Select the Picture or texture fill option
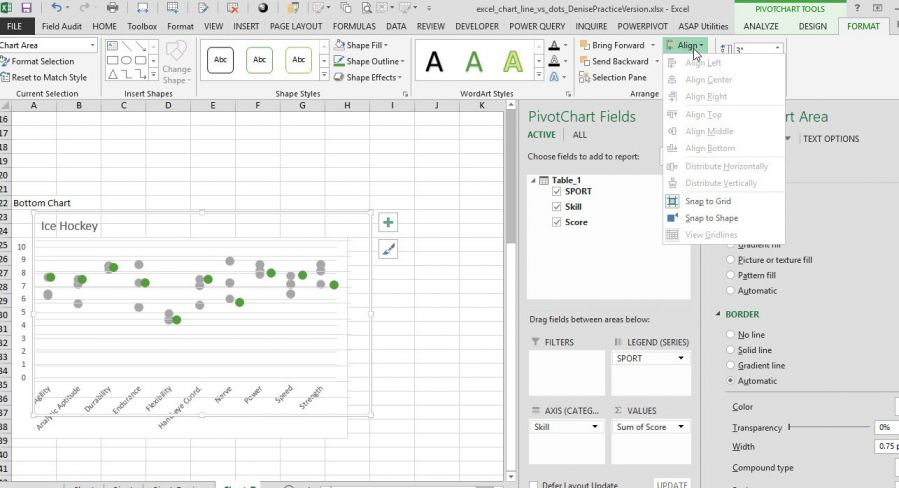 [730, 260]
